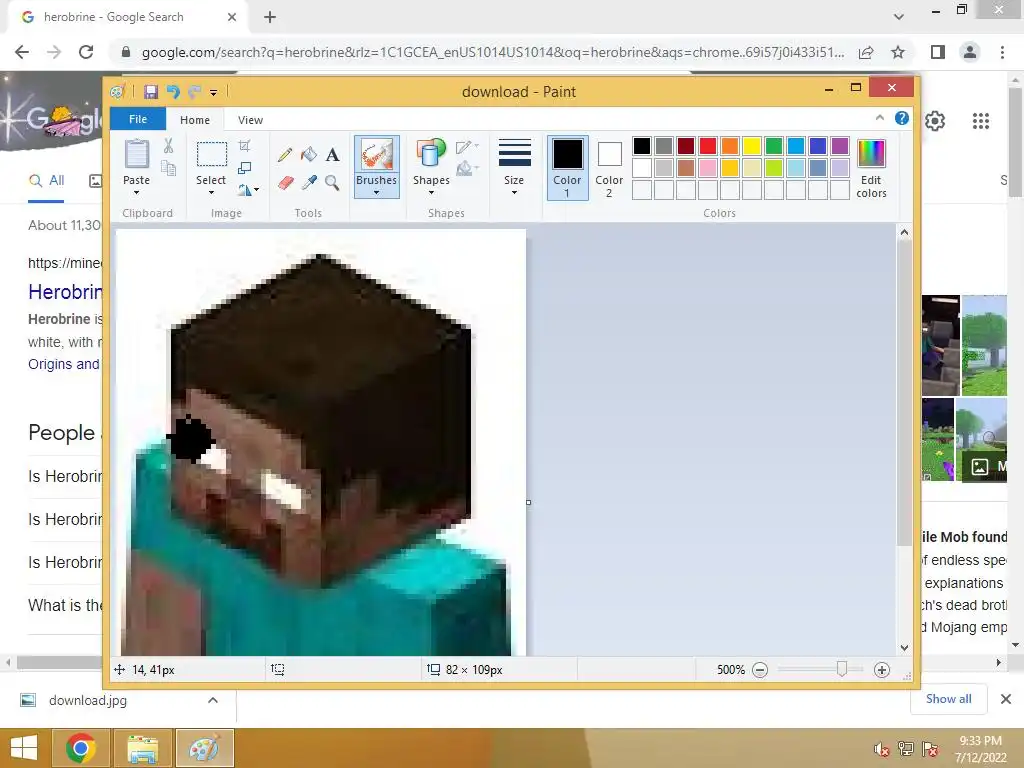Click the Cut scissors icon
Image resolution: width=1024 pixels, height=768 pixels.
pyautogui.click(x=168, y=146)
